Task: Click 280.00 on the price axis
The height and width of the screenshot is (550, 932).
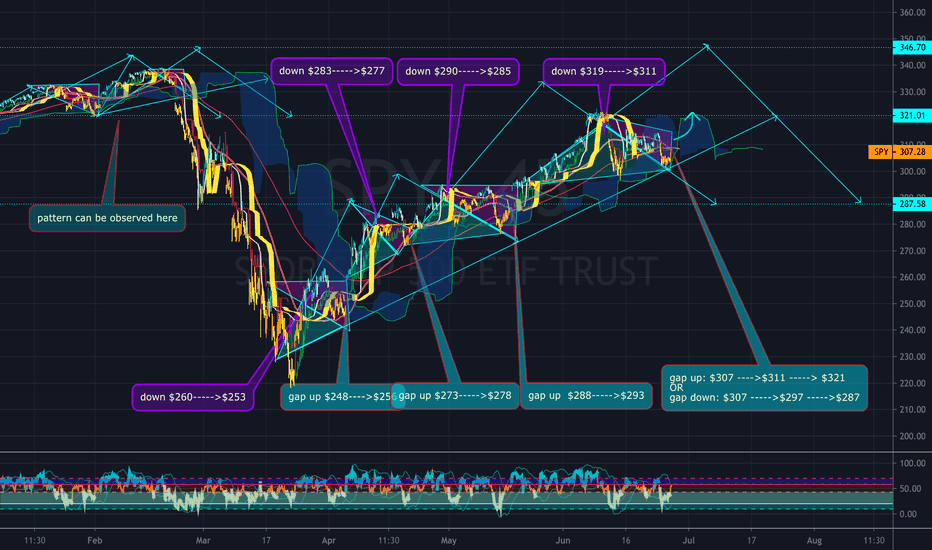Action: pyautogui.click(x=912, y=225)
